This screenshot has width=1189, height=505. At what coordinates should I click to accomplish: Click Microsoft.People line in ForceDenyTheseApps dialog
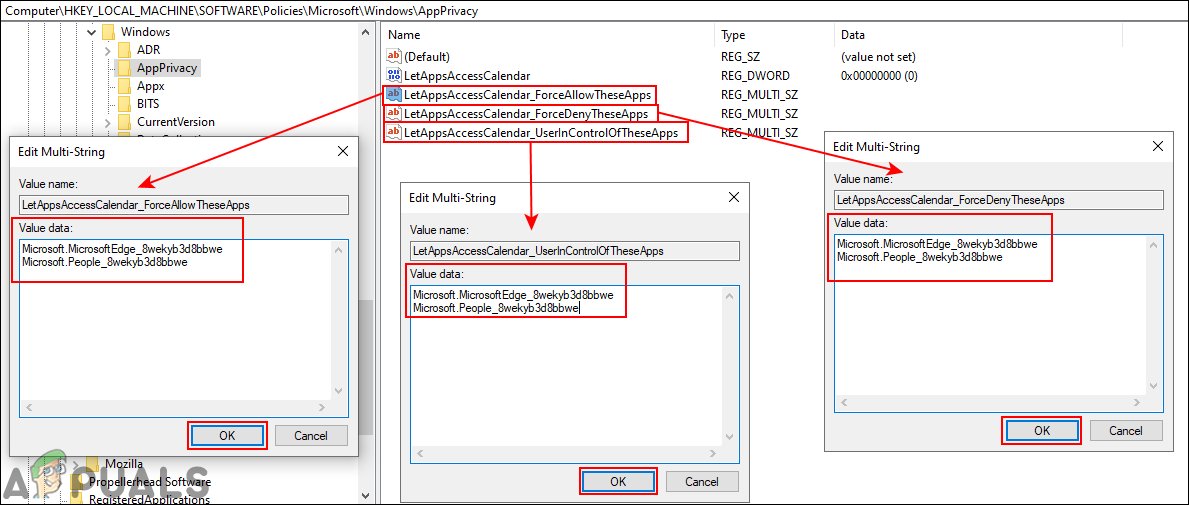coord(920,257)
